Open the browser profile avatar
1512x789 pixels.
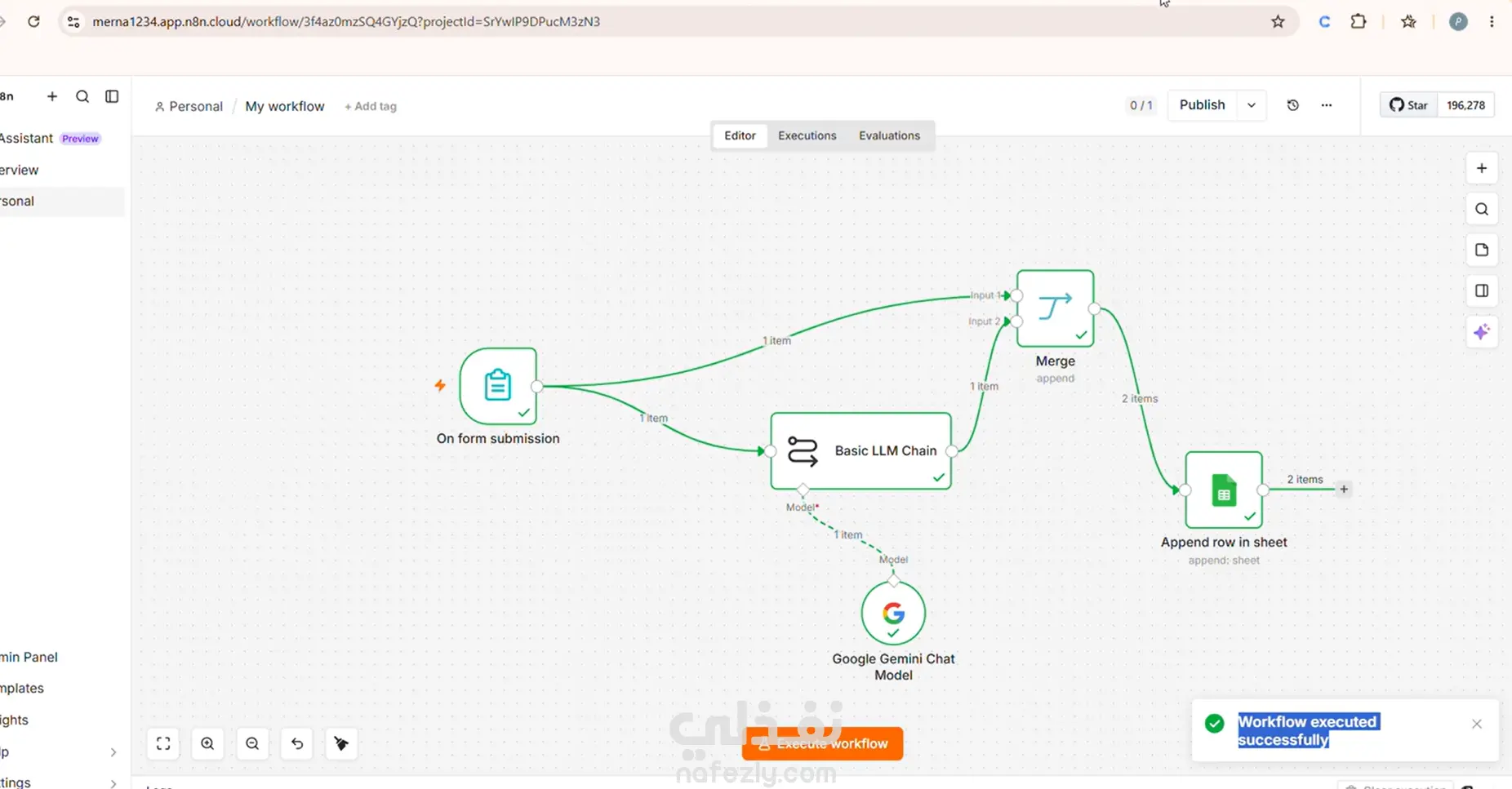1458,22
